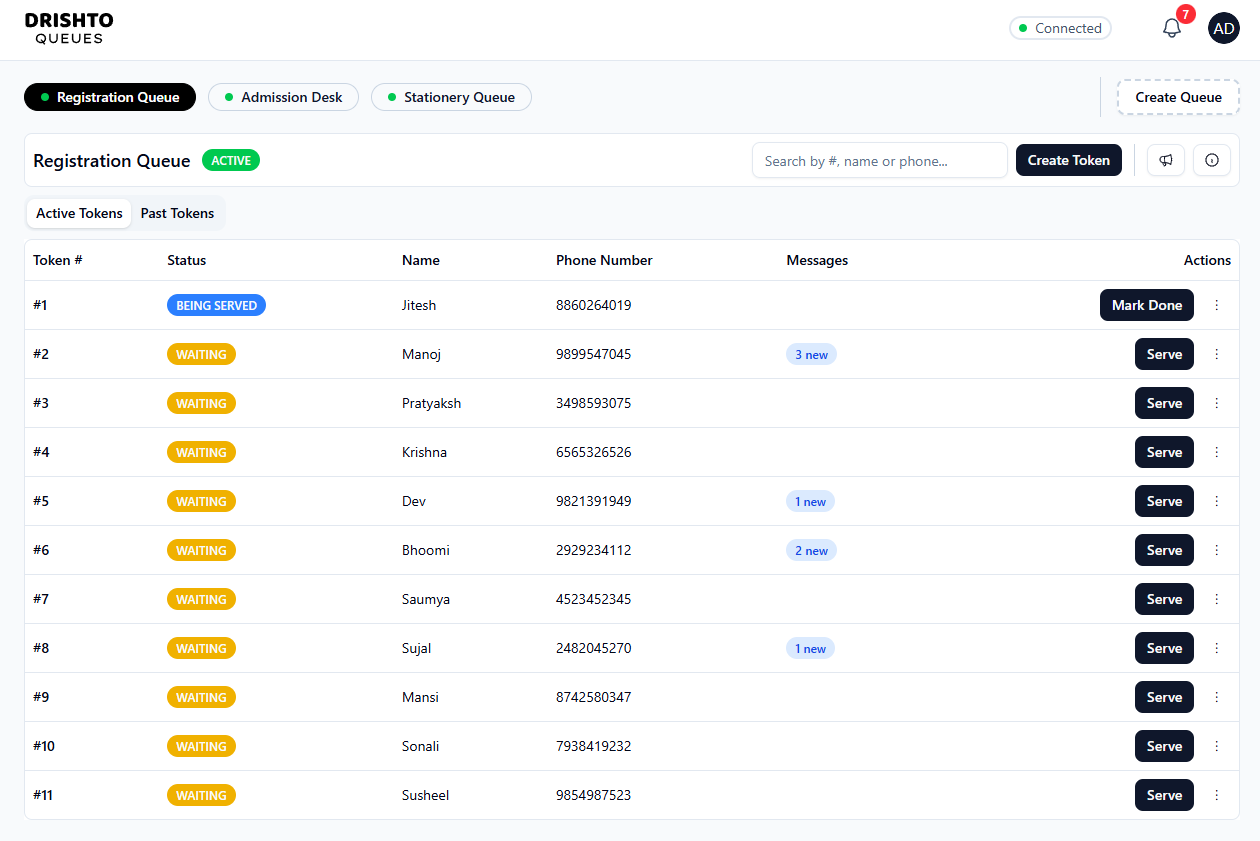Select the Registration Queue pill
The height and width of the screenshot is (841, 1260).
coord(110,97)
